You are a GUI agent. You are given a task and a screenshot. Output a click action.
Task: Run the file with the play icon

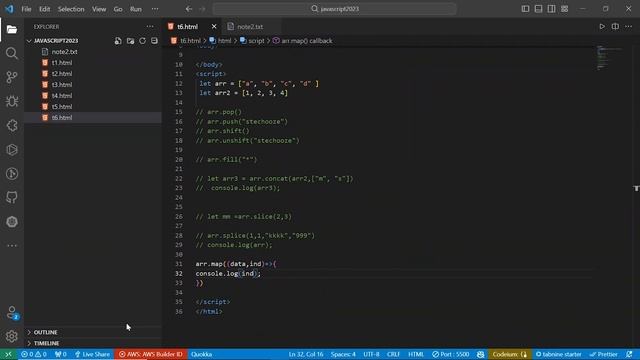coord(602,27)
